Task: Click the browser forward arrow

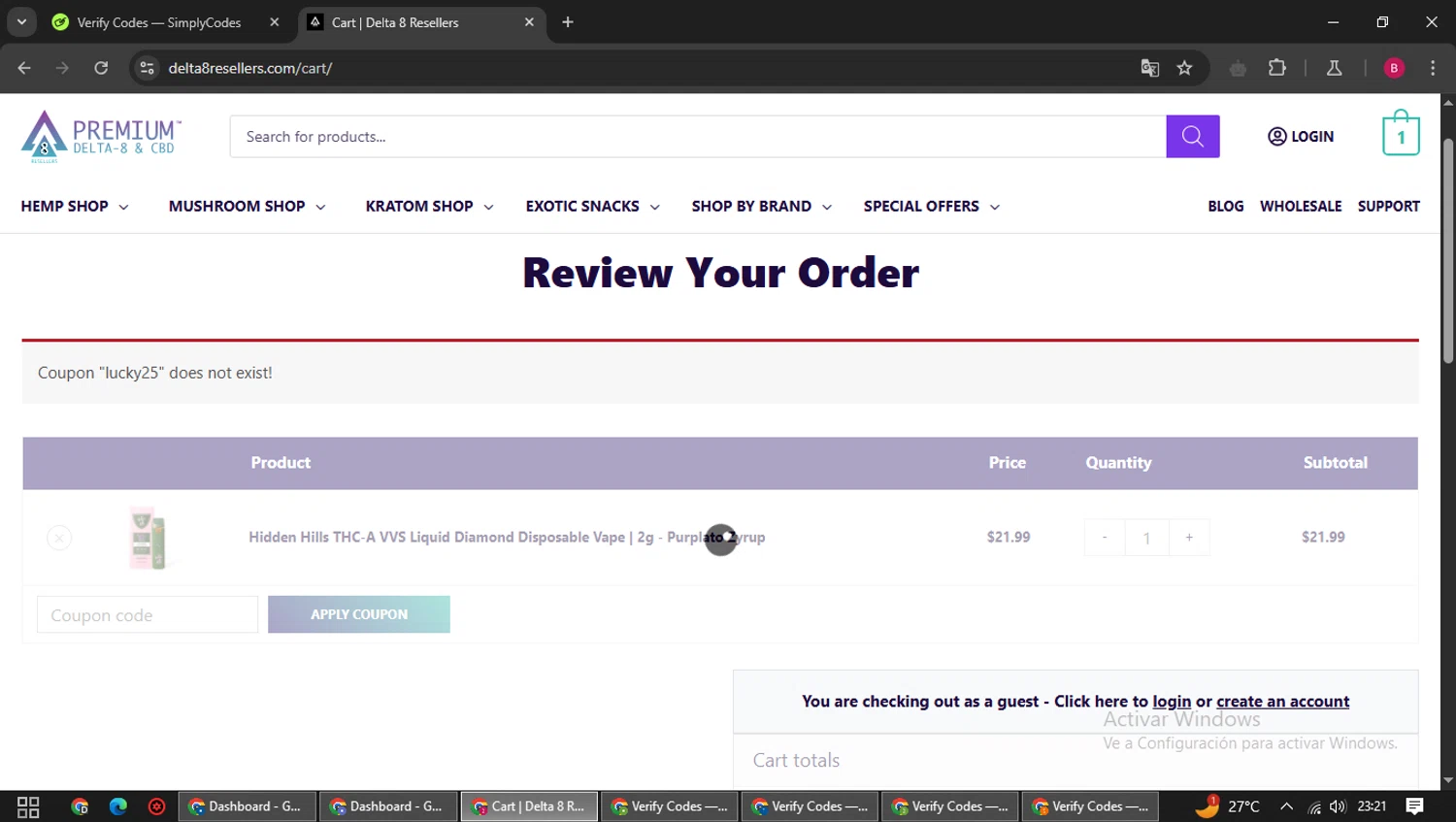Action: [62, 68]
